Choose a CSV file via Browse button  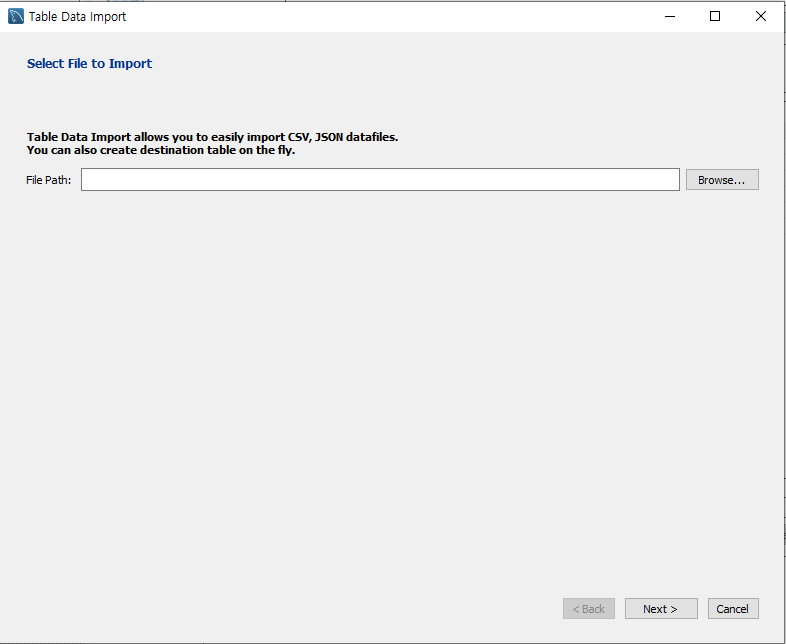click(722, 179)
